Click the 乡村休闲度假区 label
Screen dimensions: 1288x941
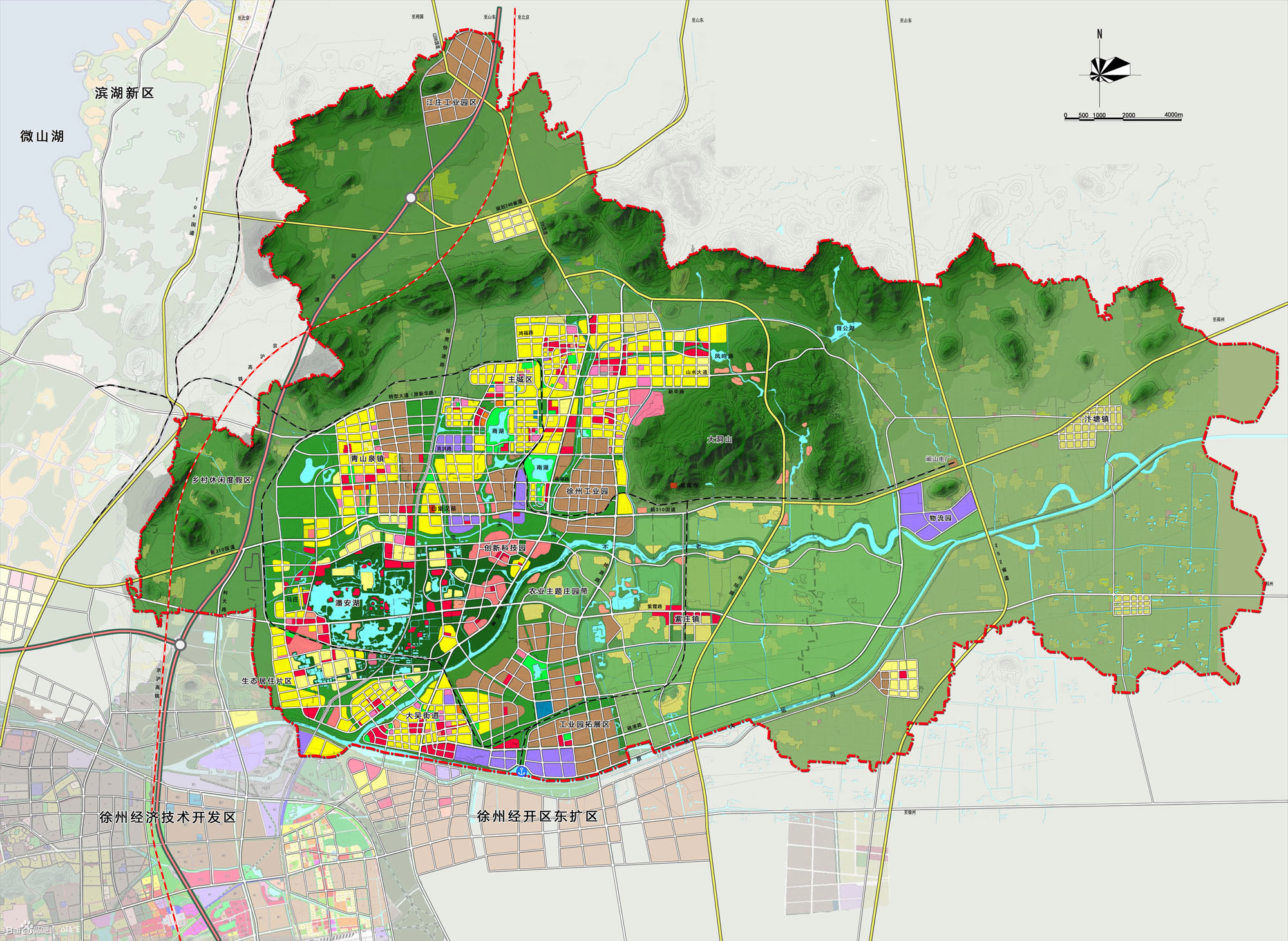(x=221, y=480)
